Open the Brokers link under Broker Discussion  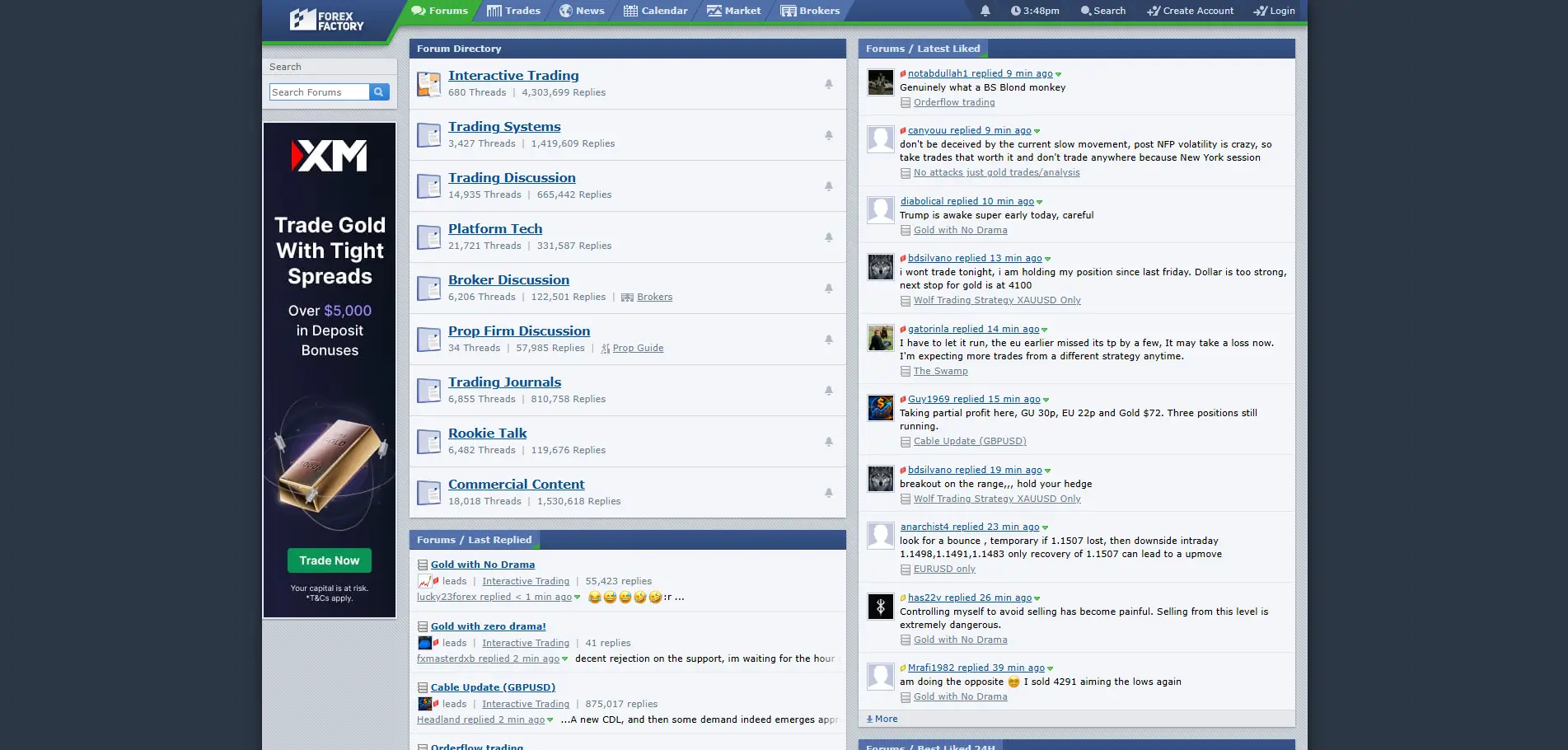click(x=654, y=297)
